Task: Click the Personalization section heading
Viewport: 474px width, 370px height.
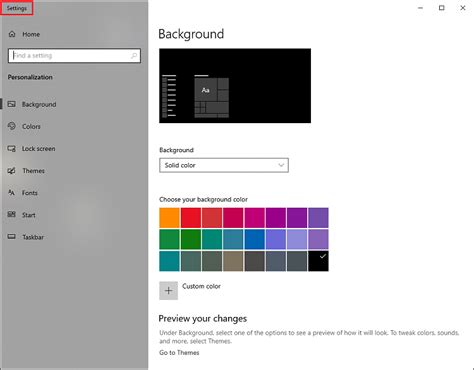Action: [x=30, y=77]
